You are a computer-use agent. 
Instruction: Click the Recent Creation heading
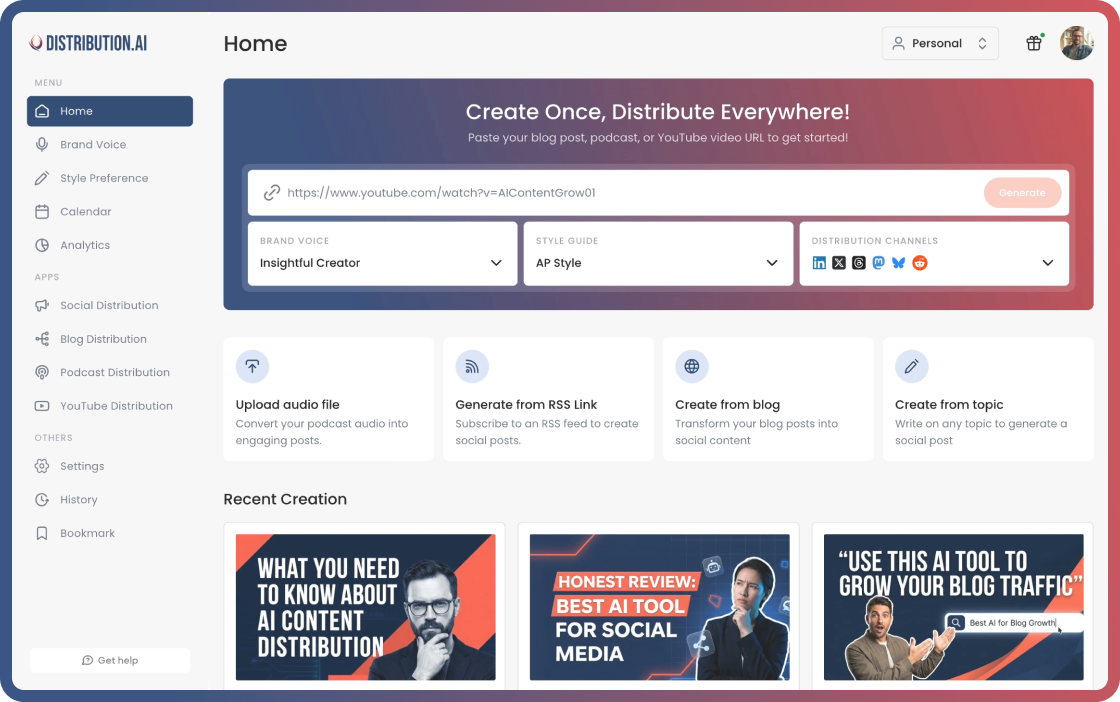pyautogui.click(x=285, y=499)
